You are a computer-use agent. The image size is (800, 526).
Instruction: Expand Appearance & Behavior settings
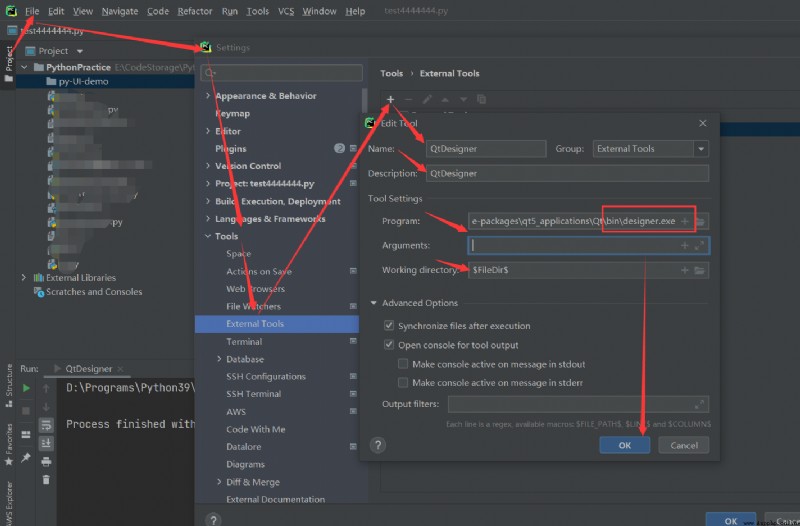pyautogui.click(x=208, y=95)
